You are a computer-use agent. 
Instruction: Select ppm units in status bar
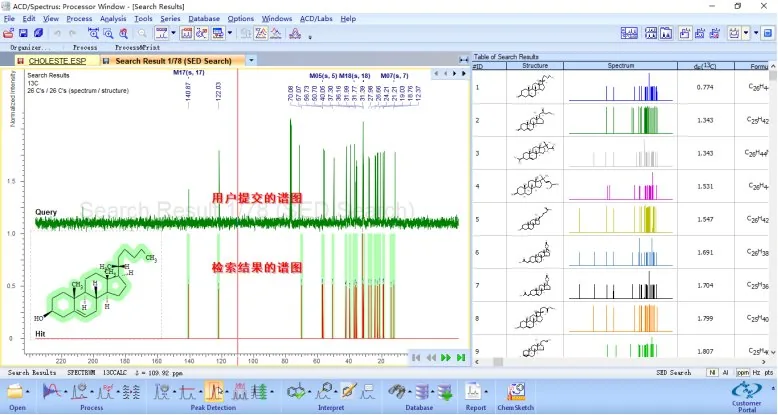pyautogui.click(x=743, y=372)
